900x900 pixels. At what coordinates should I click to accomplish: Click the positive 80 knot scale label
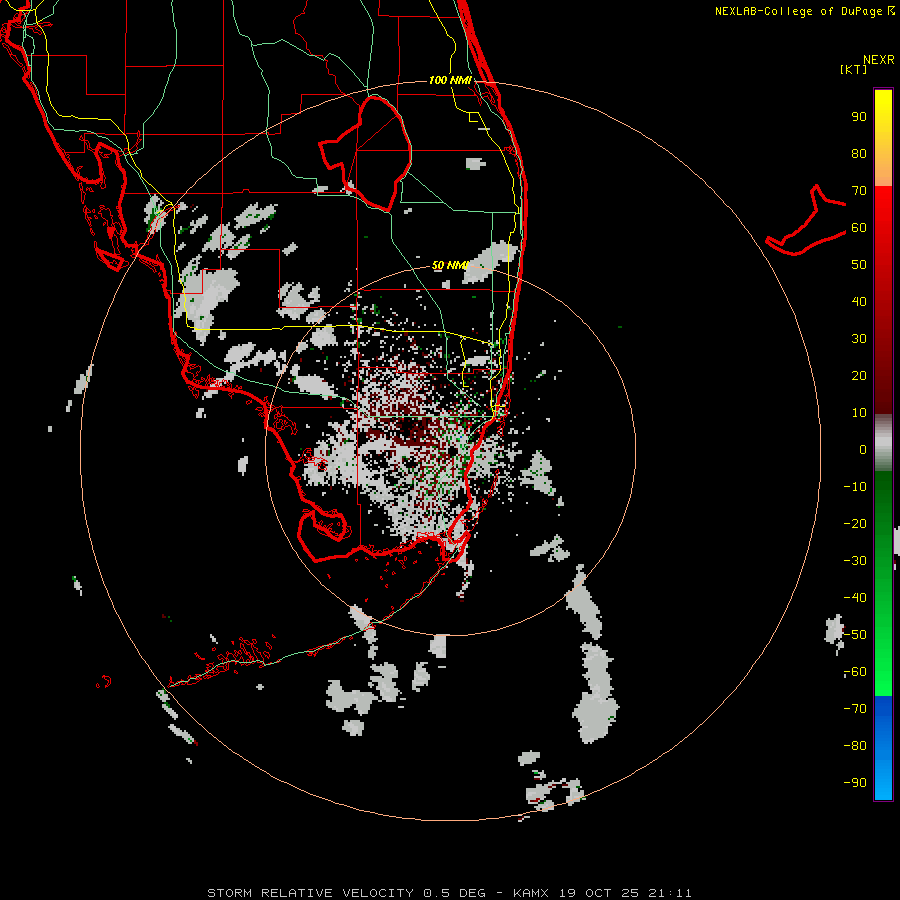tap(859, 154)
